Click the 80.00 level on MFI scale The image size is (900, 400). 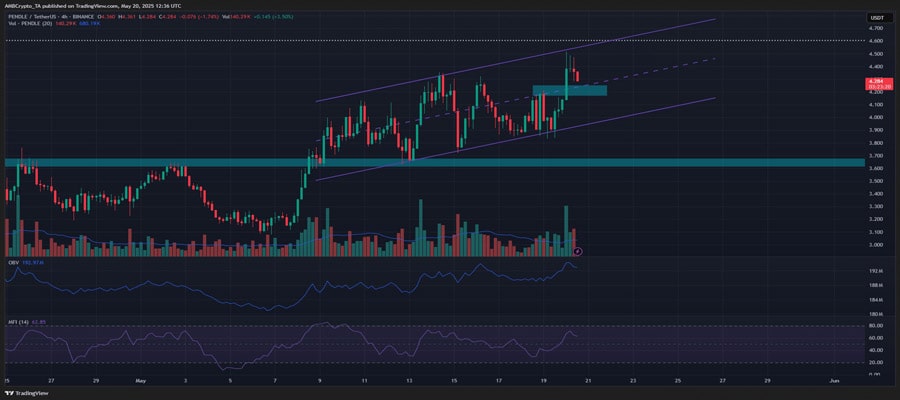(876, 326)
